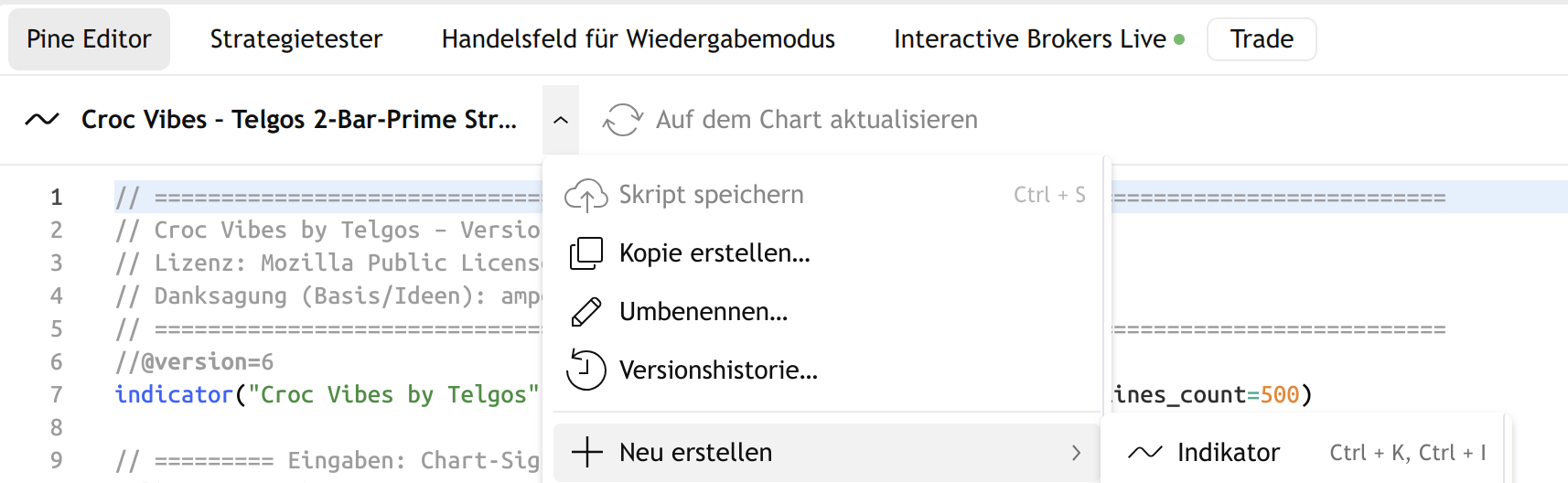Viewport: 1568px width, 483px height.
Task: Click the pencil icon beside Umbenennen
Action: [x=585, y=312]
